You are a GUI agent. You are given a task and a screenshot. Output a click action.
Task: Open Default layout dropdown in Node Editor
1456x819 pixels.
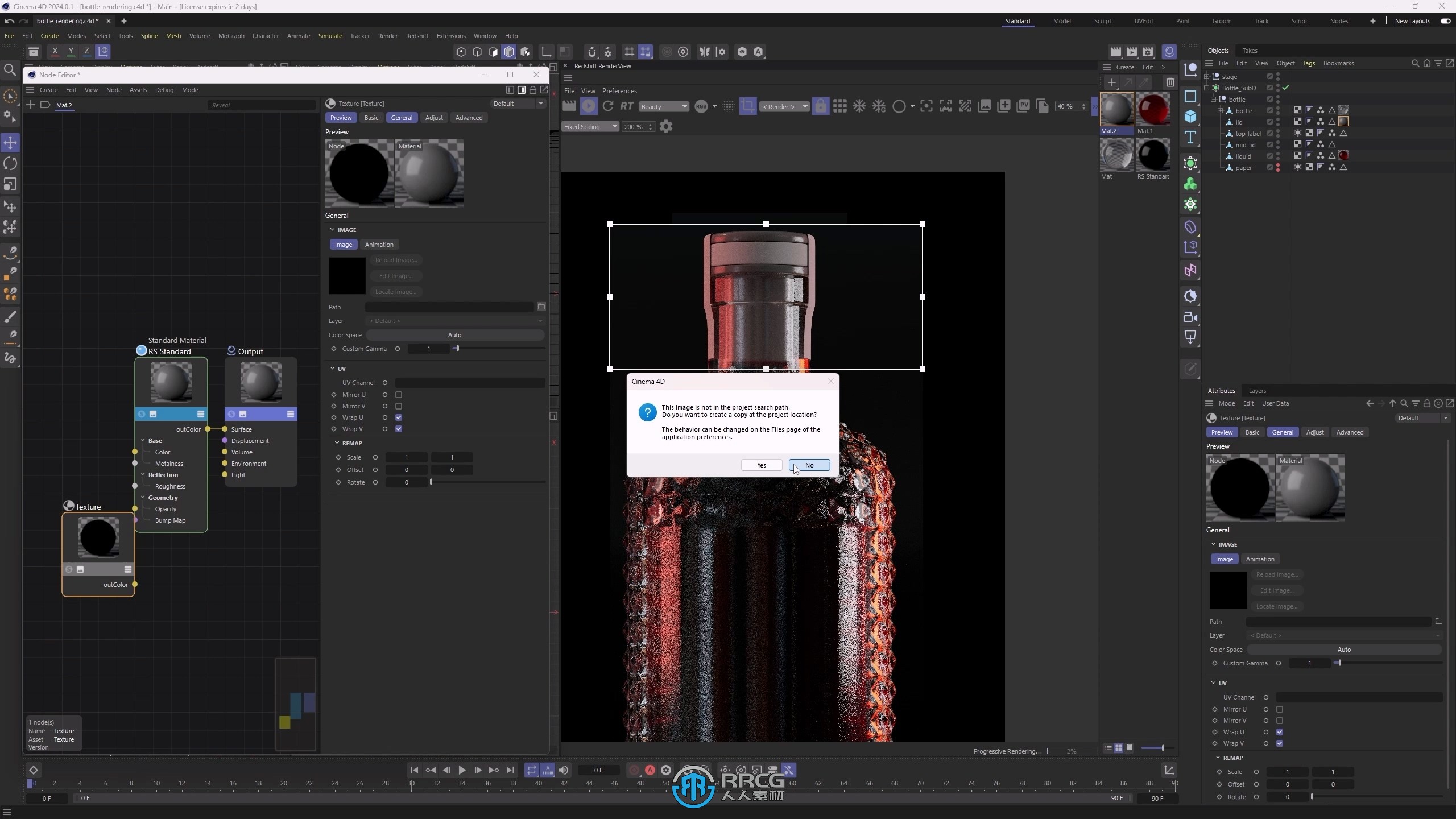tap(518, 104)
